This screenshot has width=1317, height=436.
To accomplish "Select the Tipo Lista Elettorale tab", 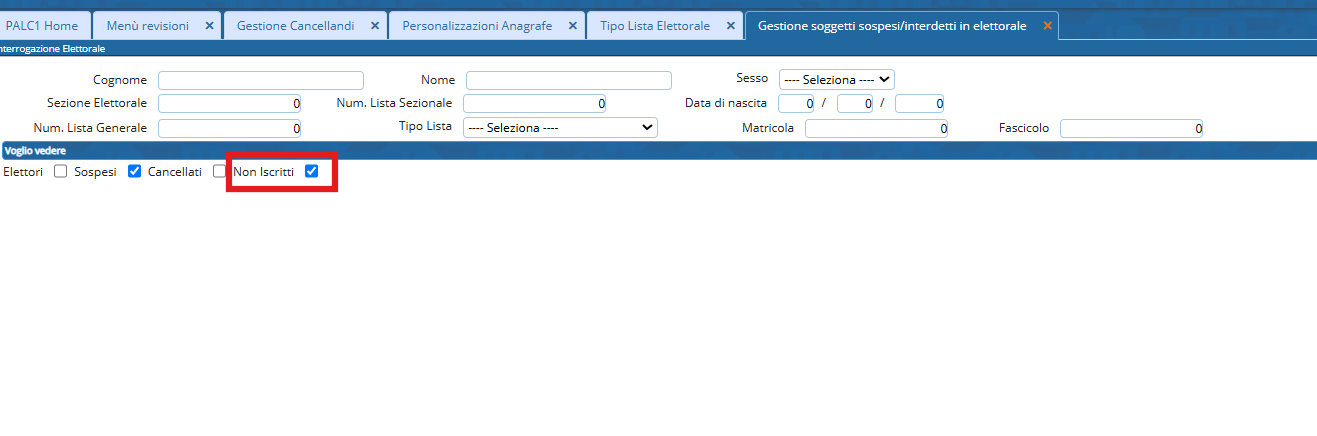I will [x=655, y=26].
